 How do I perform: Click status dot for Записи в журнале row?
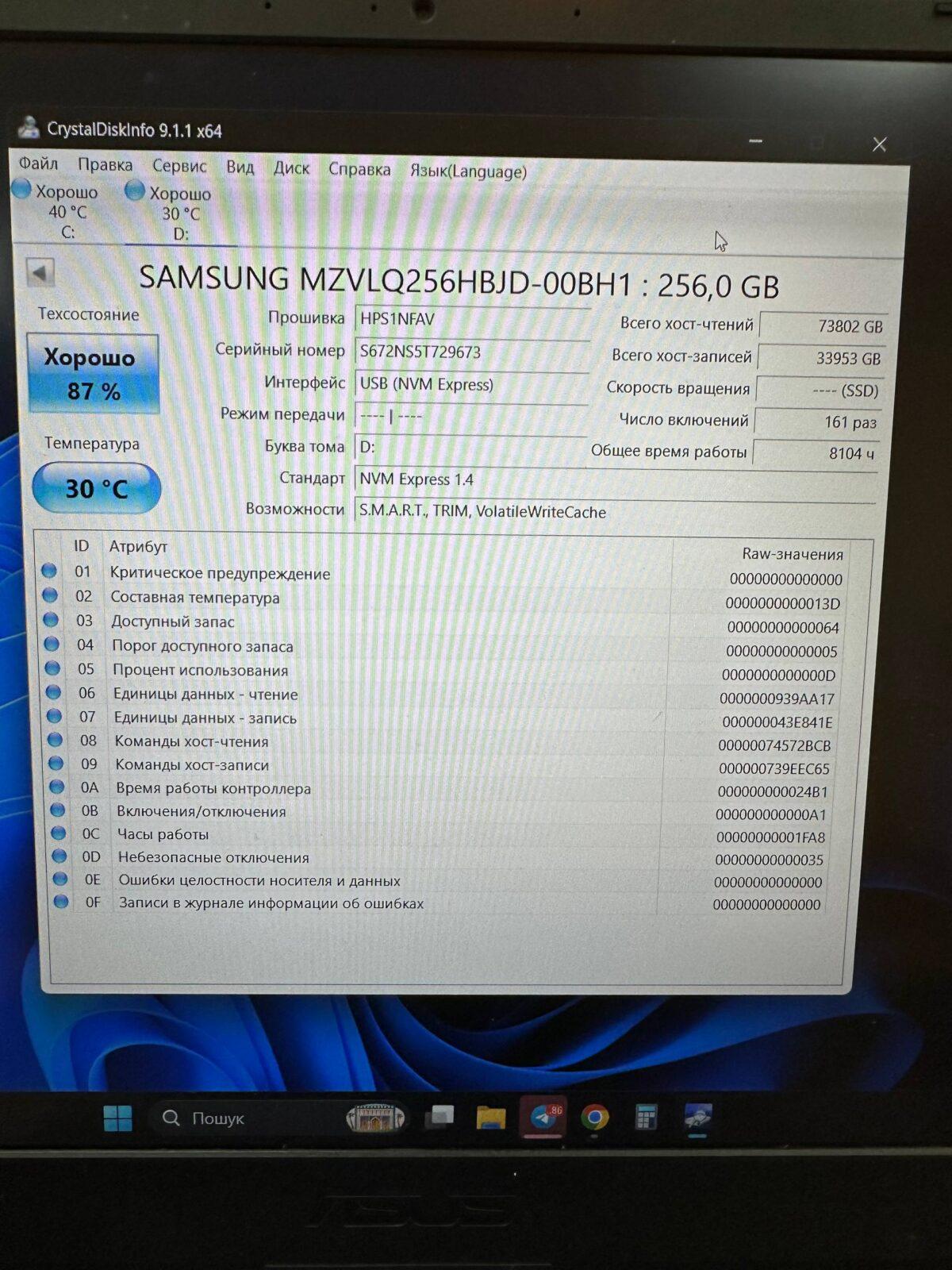click(x=60, y=902)
